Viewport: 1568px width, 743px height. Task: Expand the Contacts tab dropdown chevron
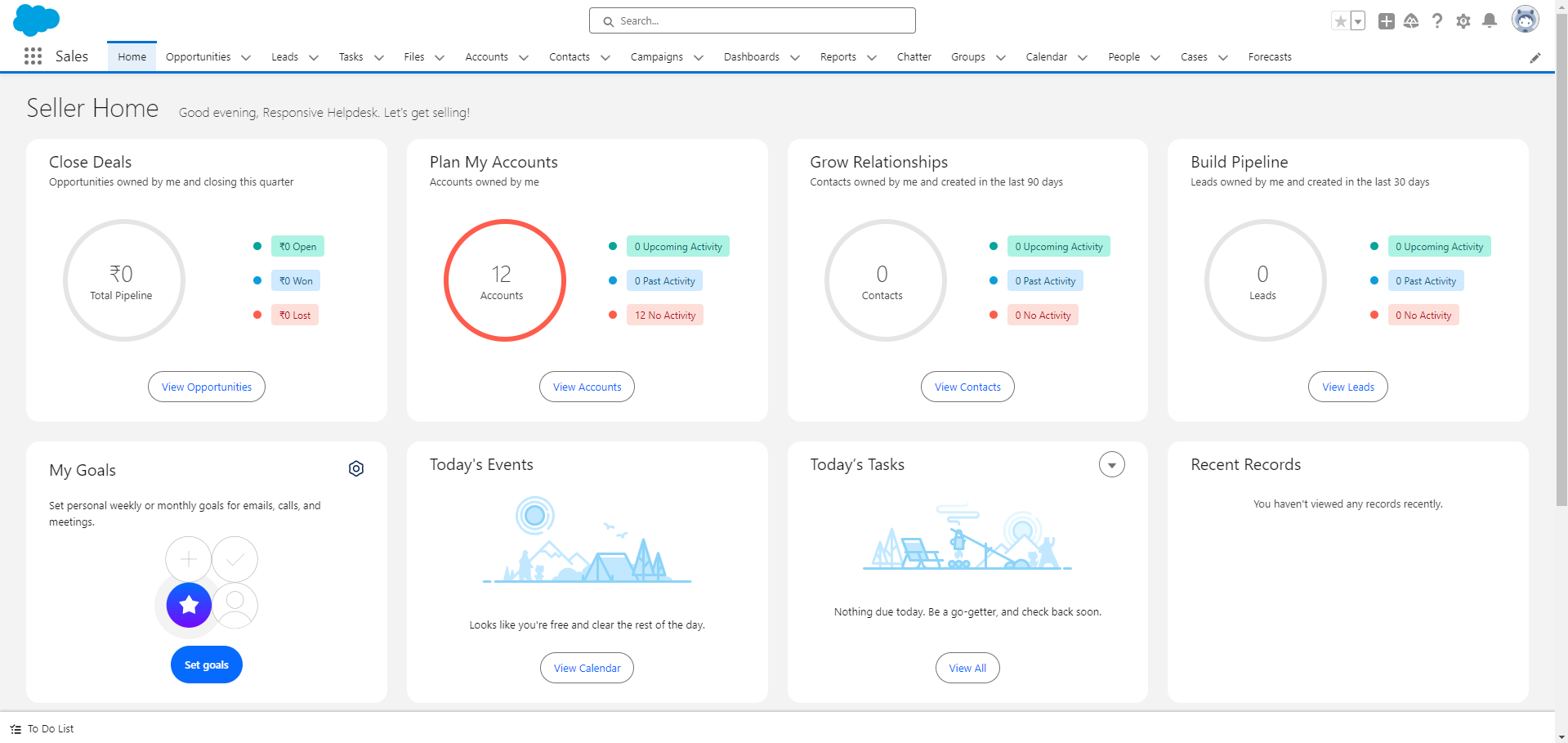point(605,57)
